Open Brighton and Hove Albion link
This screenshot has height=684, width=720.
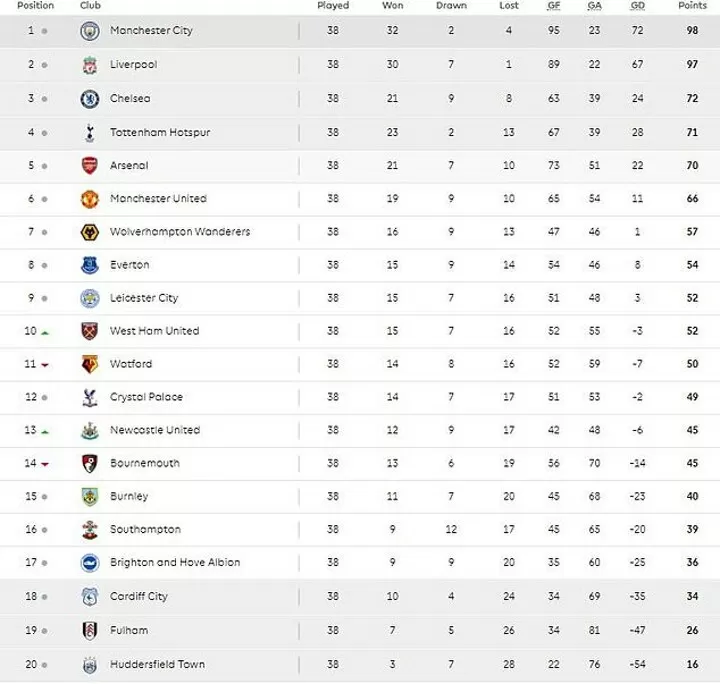point(175,562)
